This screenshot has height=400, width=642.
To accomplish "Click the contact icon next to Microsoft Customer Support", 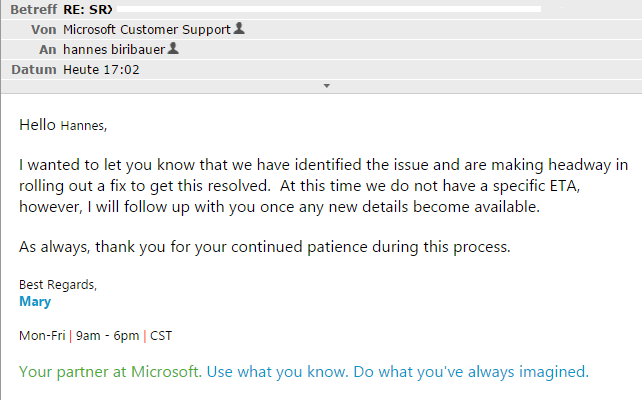I will (239, 28).
